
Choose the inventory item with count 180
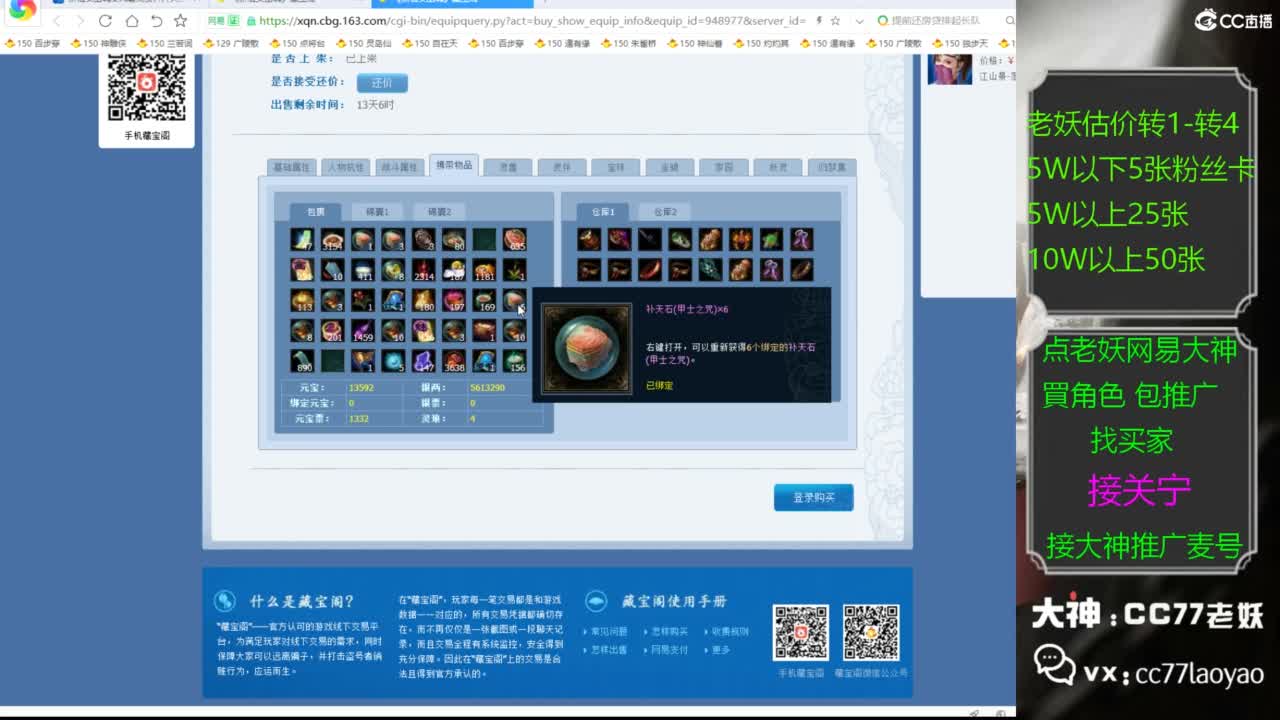point(423,300)
